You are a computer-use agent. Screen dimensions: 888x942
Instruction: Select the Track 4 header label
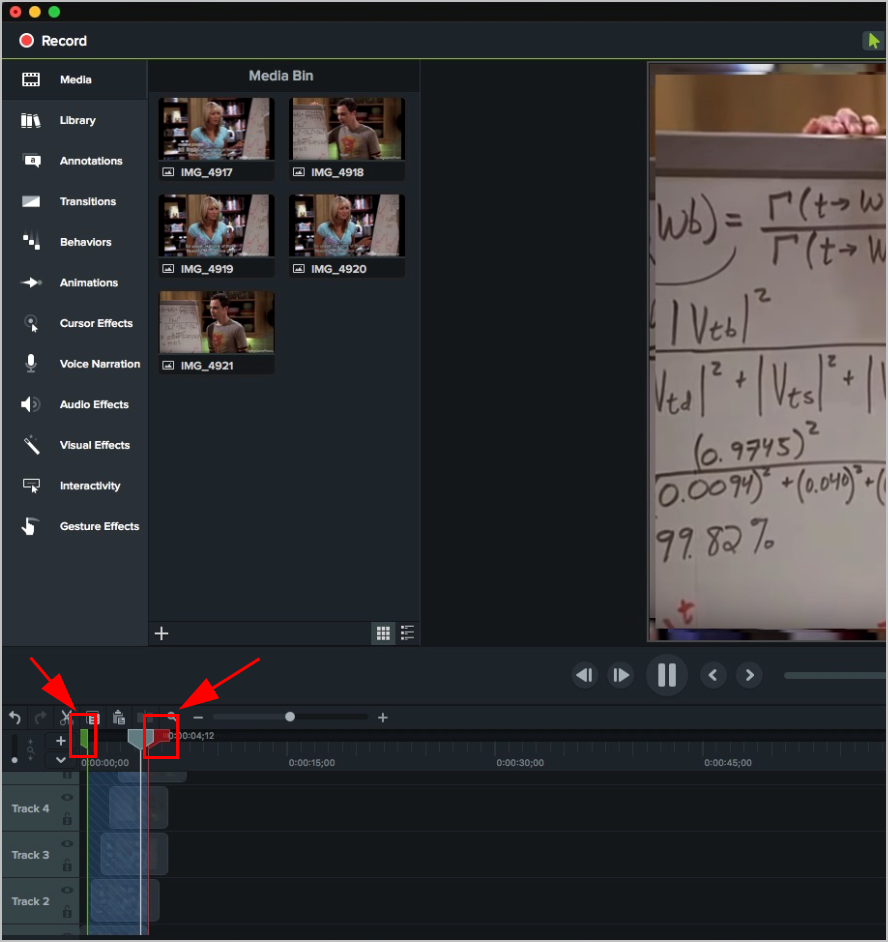tap(31, 809)
